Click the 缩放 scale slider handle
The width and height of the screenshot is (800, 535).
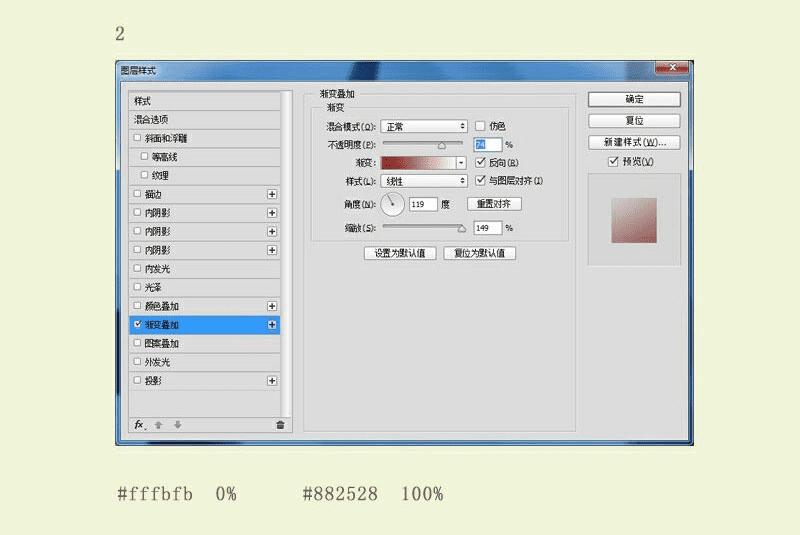tap(462, 228)
